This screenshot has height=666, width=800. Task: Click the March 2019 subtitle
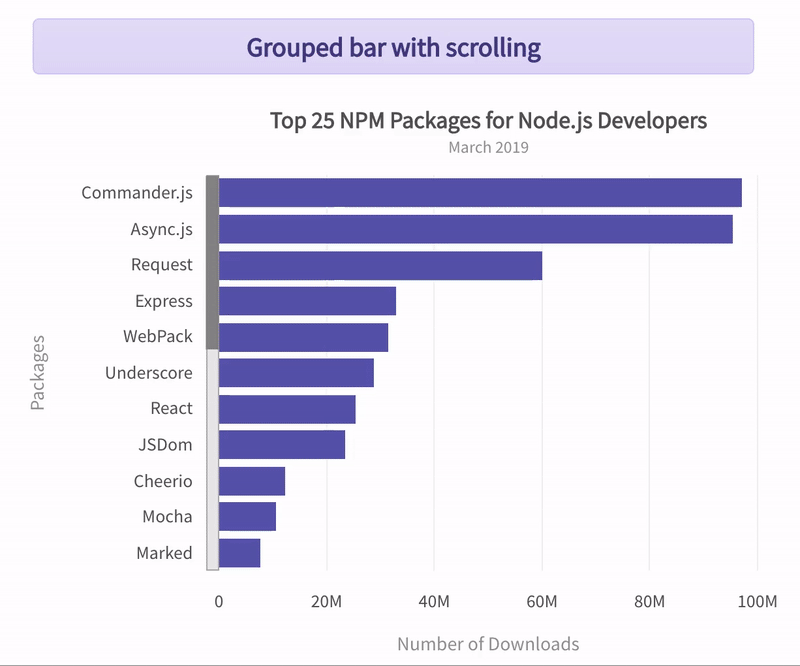[488, 148]
